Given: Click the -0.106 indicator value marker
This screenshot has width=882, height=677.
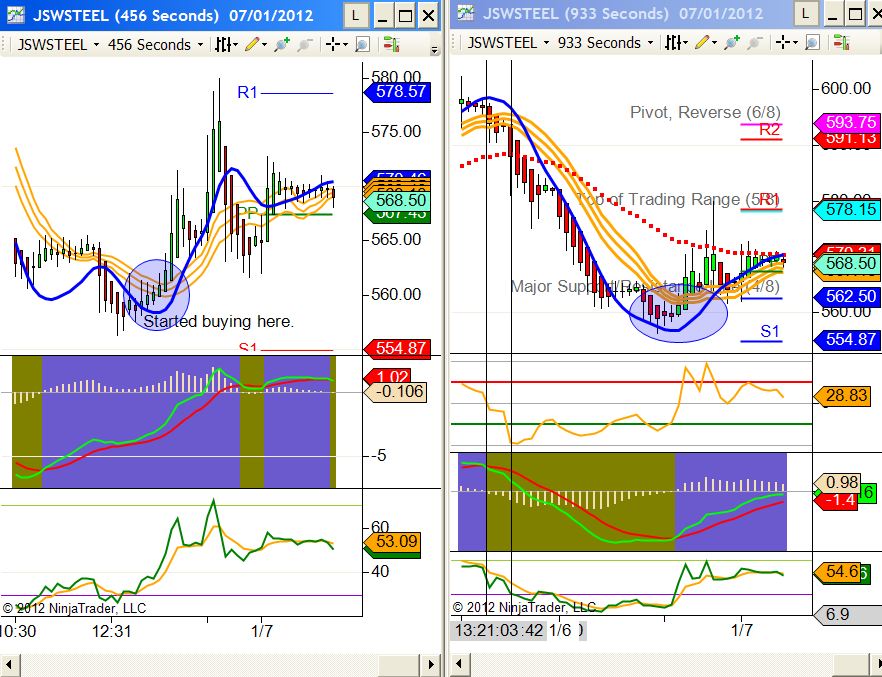Looking at the screenshot, I should [x=396, y=391].
